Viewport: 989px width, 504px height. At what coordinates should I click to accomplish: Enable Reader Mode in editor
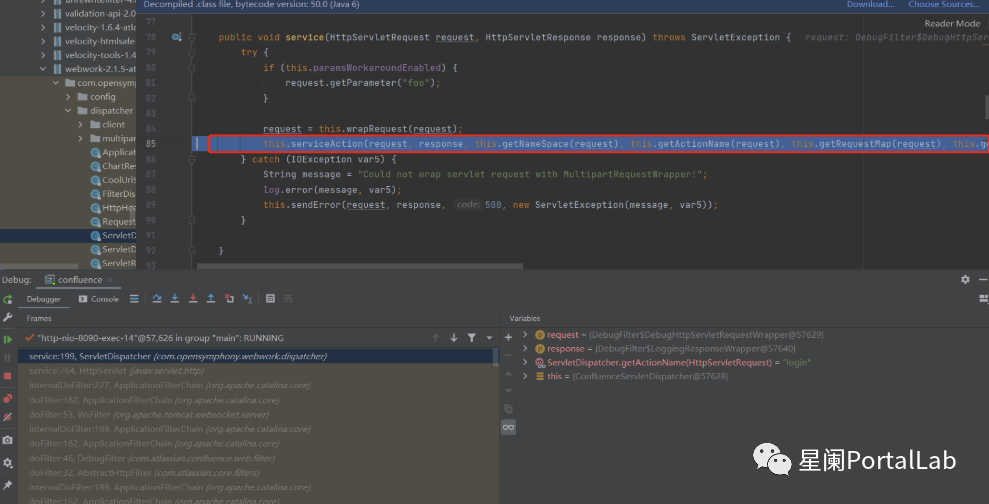(x=952, y=23)
